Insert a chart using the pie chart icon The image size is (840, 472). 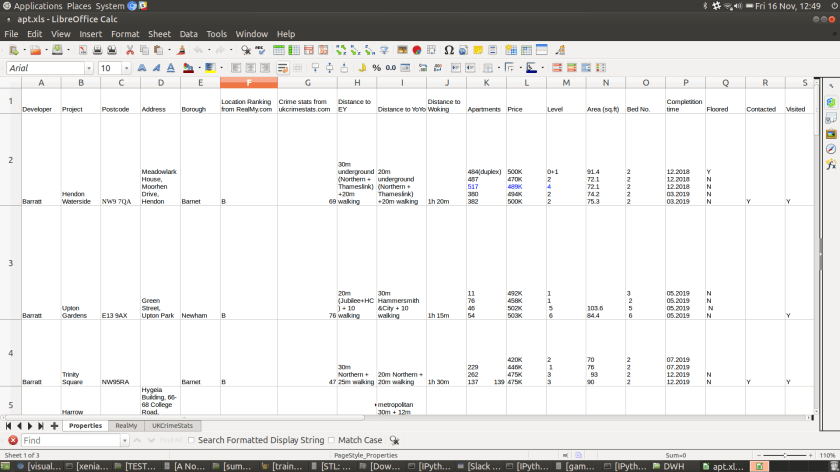pos(417,50)
